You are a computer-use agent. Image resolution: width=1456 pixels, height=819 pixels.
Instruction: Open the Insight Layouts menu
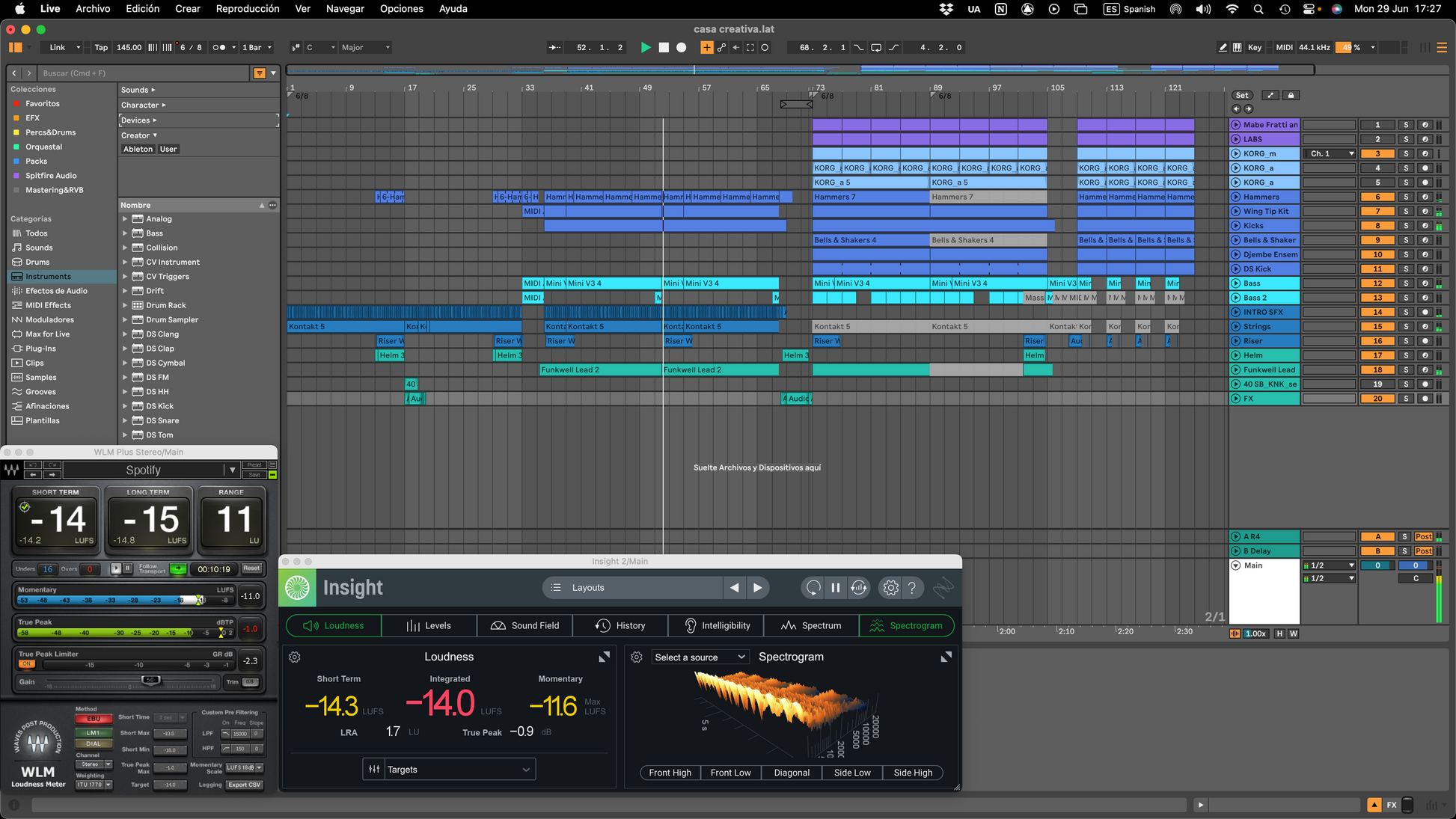[x=631, y=587]
